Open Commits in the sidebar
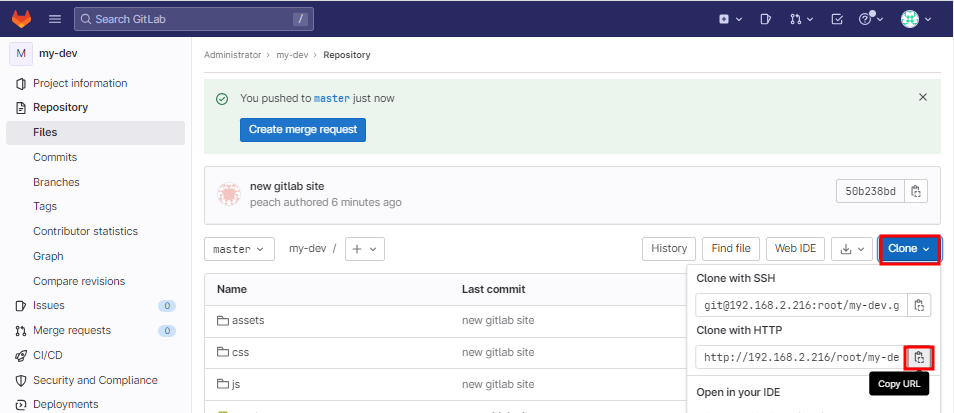 55,157
